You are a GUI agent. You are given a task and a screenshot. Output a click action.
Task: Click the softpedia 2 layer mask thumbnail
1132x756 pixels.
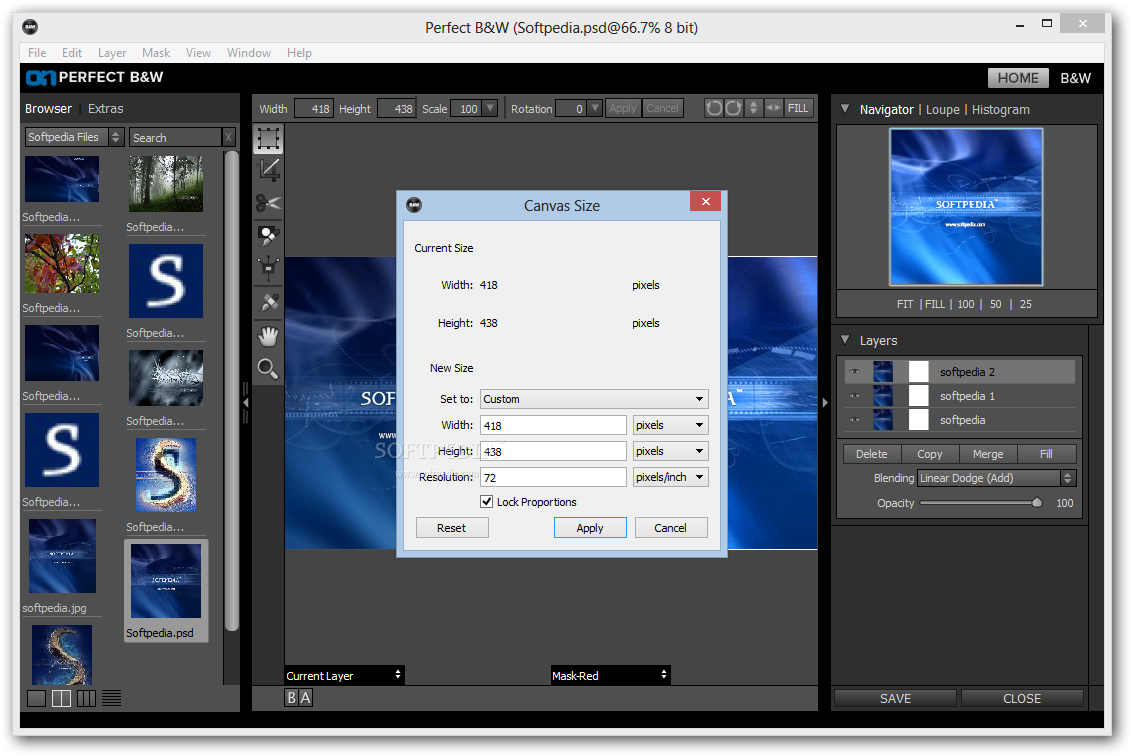pyautogui.click(x=918, y=372)
